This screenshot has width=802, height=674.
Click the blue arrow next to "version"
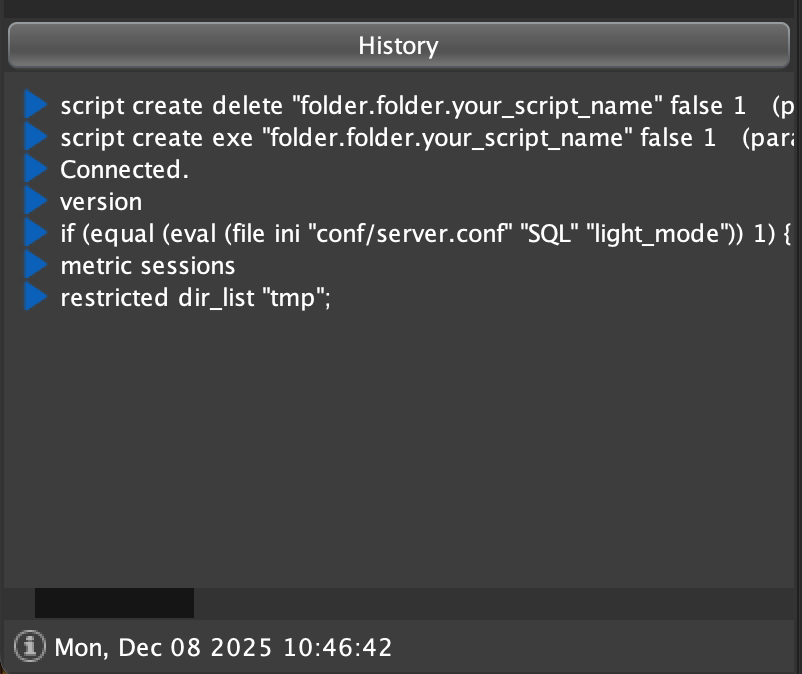tap(36, 201)
